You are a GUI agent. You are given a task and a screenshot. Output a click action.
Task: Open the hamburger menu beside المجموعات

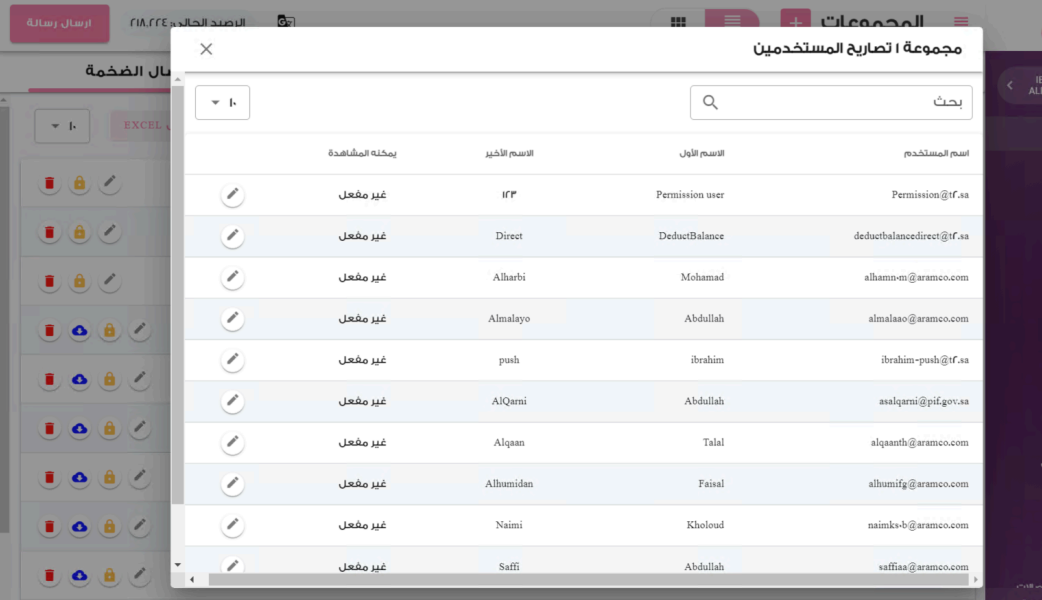pos(961,22)
